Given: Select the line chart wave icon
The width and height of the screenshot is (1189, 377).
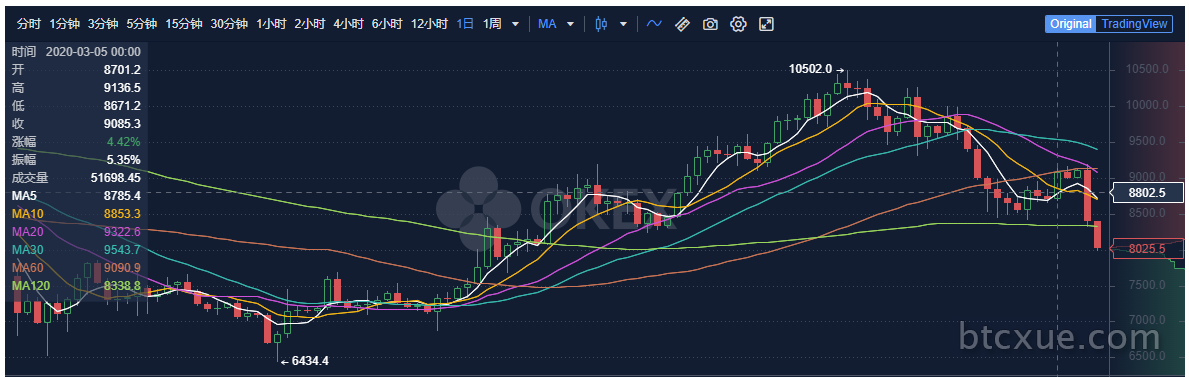Looking at the screenshot, I should coord(654,24).
